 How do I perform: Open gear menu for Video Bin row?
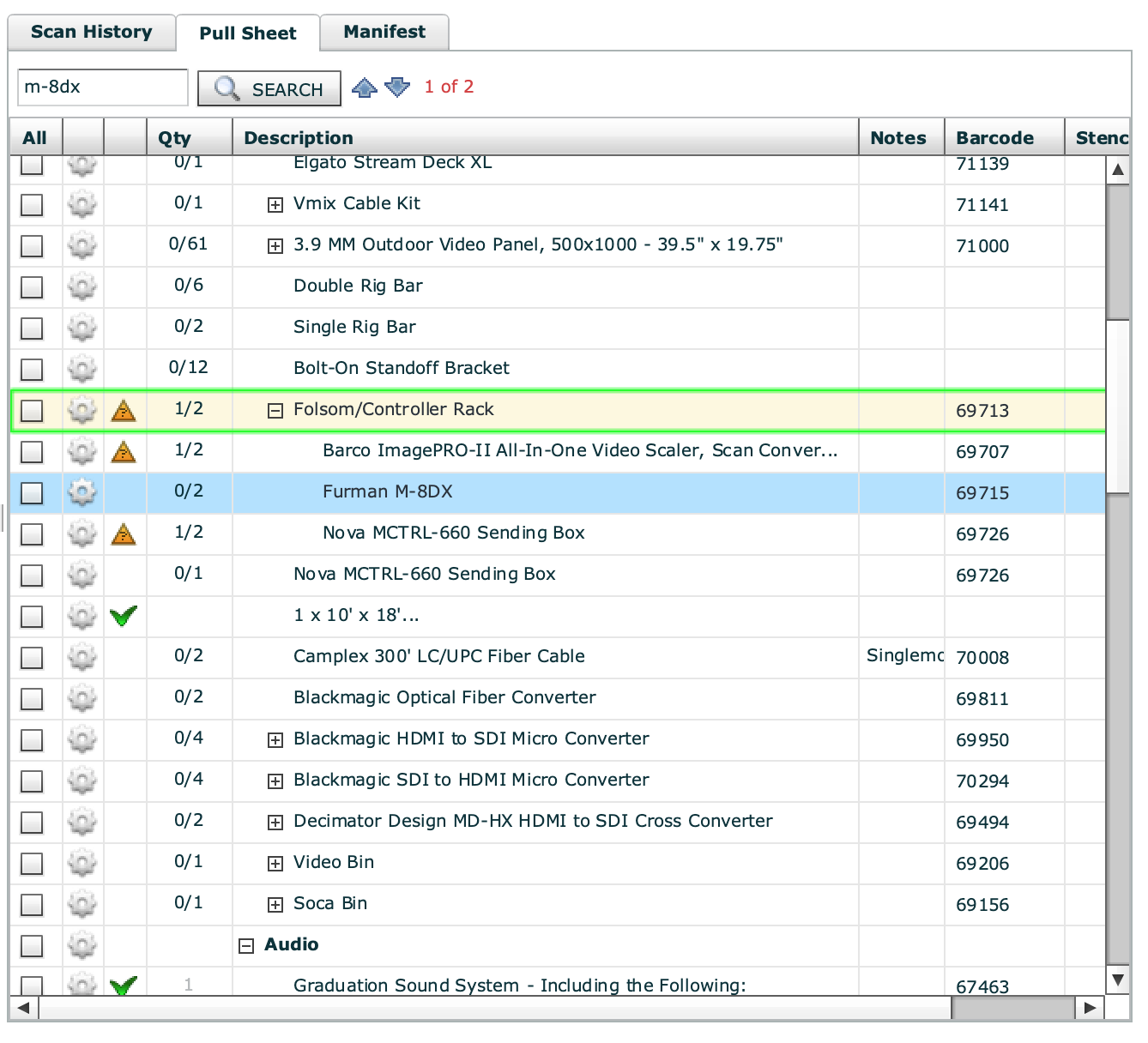82,863
